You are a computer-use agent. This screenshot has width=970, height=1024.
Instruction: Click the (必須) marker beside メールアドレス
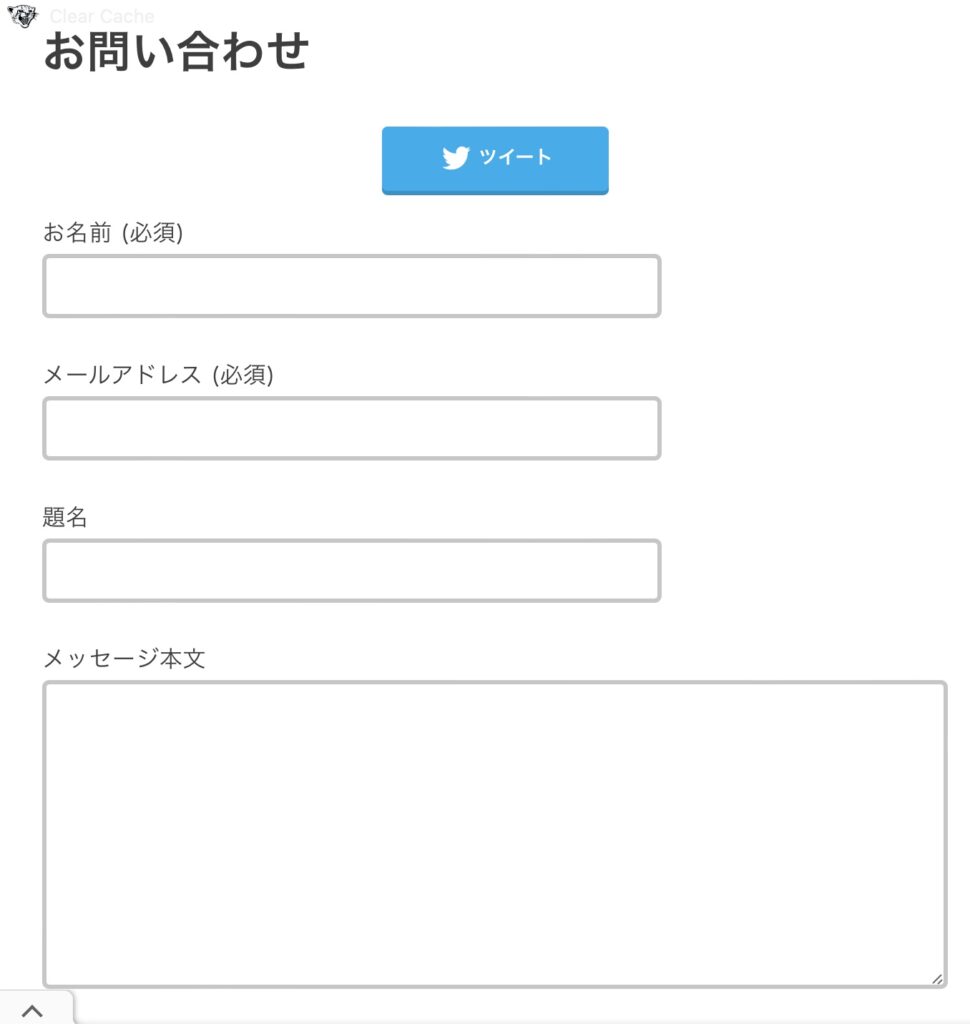(x=243, y=375)
